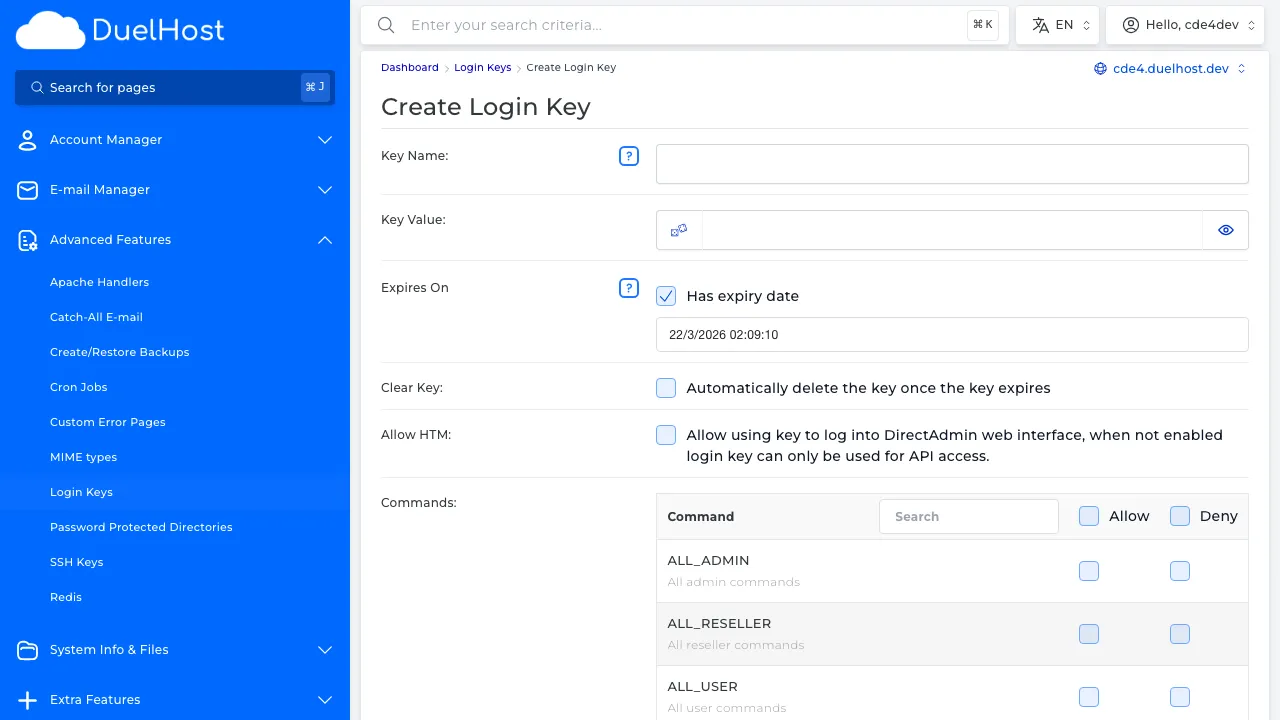
Task: Uncheck the Has expiry date checkbox
Action: [x=666, y=296]
